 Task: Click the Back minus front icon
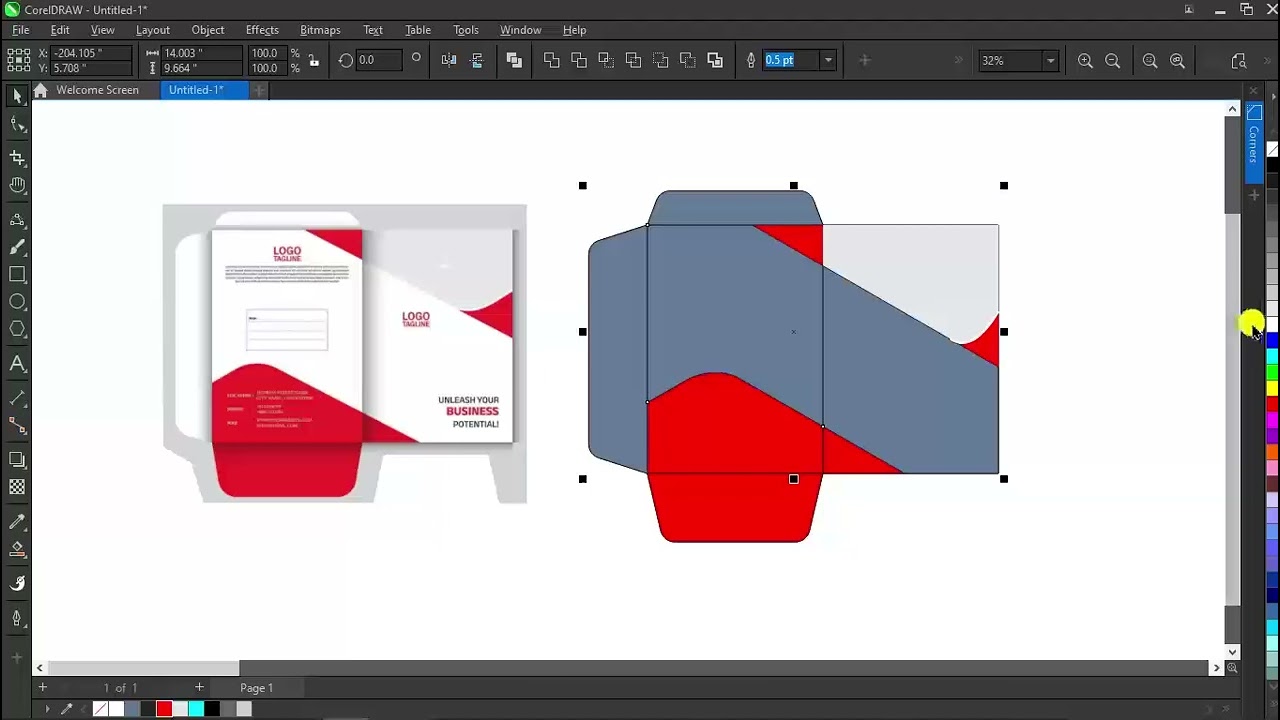(687, 60)
